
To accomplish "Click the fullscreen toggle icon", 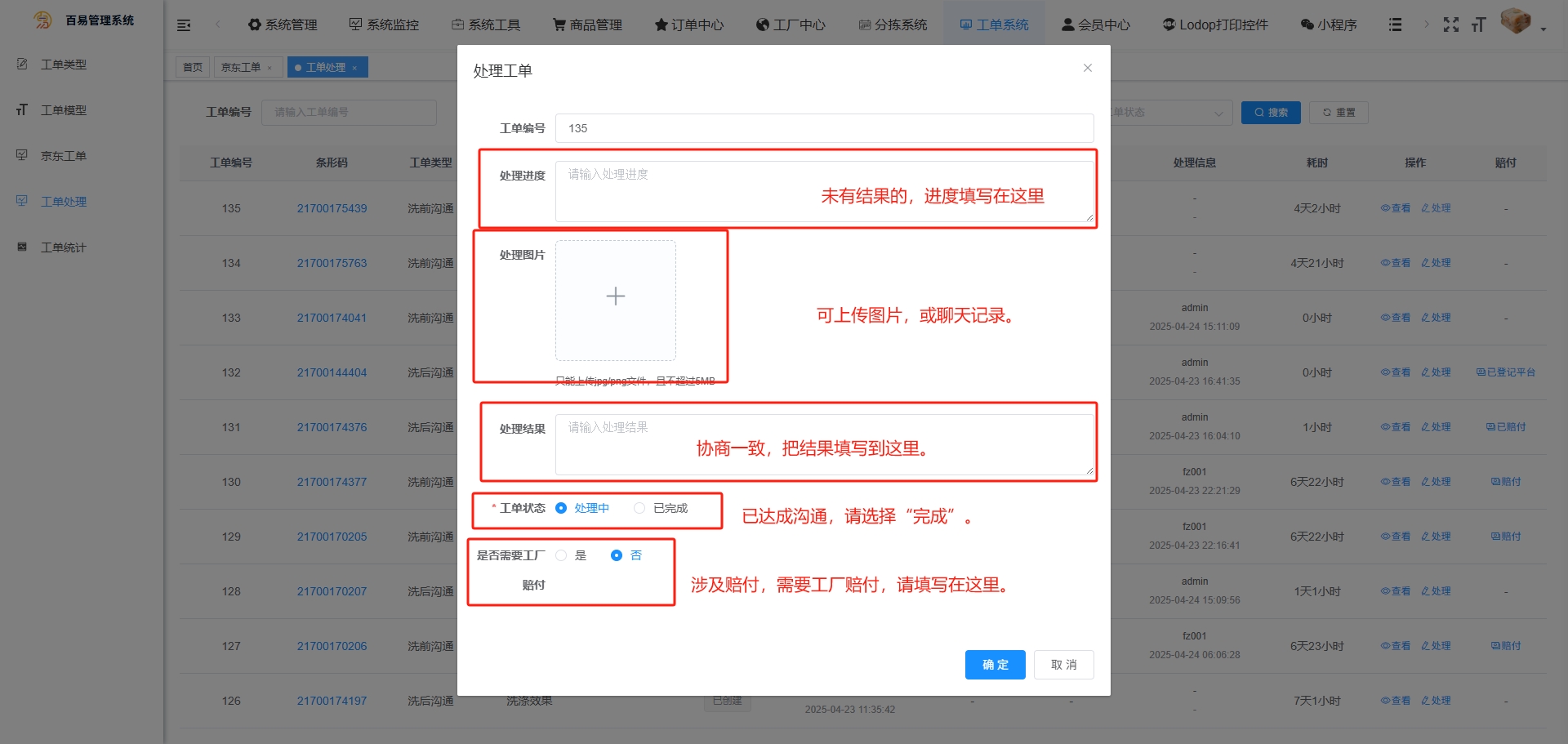I will point(1450,25).
